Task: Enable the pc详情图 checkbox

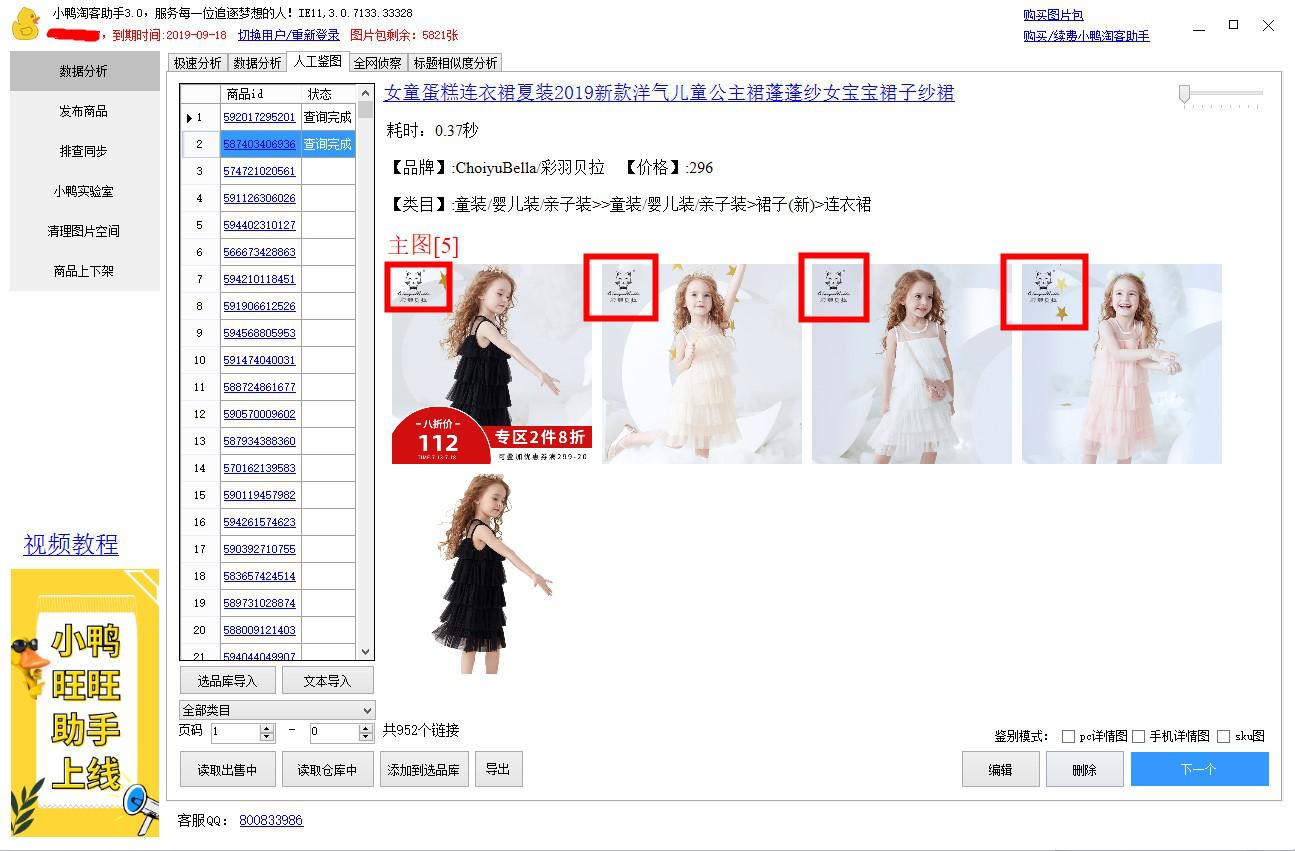Action: (x=1069, y=736)
